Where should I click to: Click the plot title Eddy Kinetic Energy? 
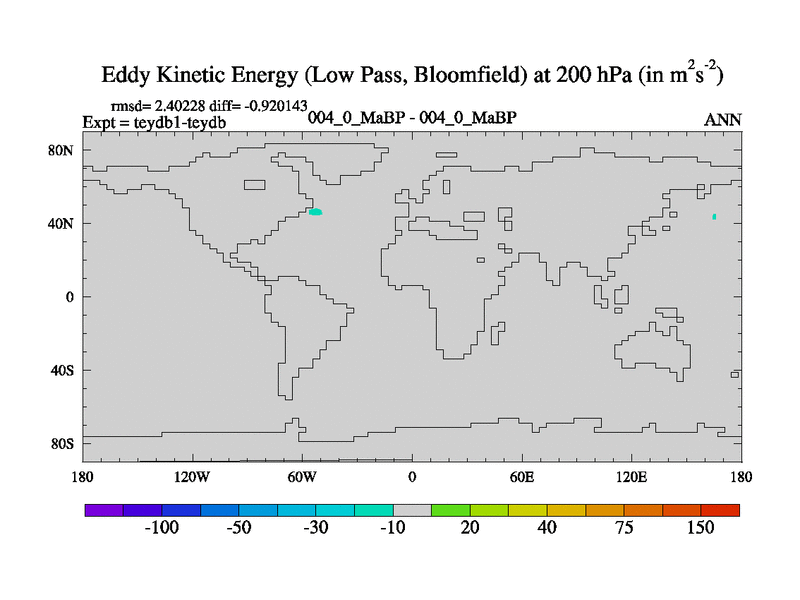tap(412, 75)
